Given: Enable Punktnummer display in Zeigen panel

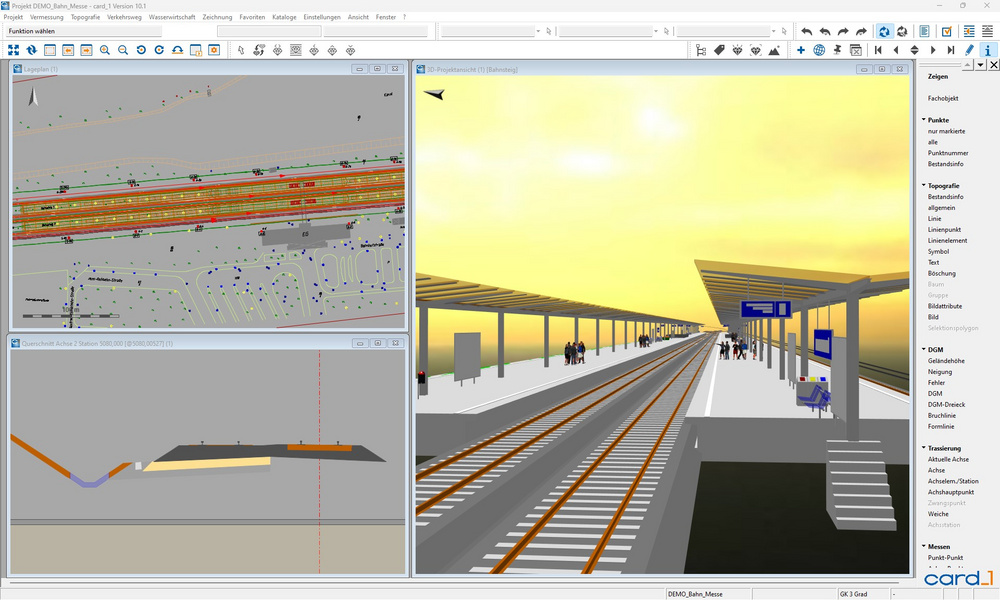Looking at the screenshot, I should [951, 153].
